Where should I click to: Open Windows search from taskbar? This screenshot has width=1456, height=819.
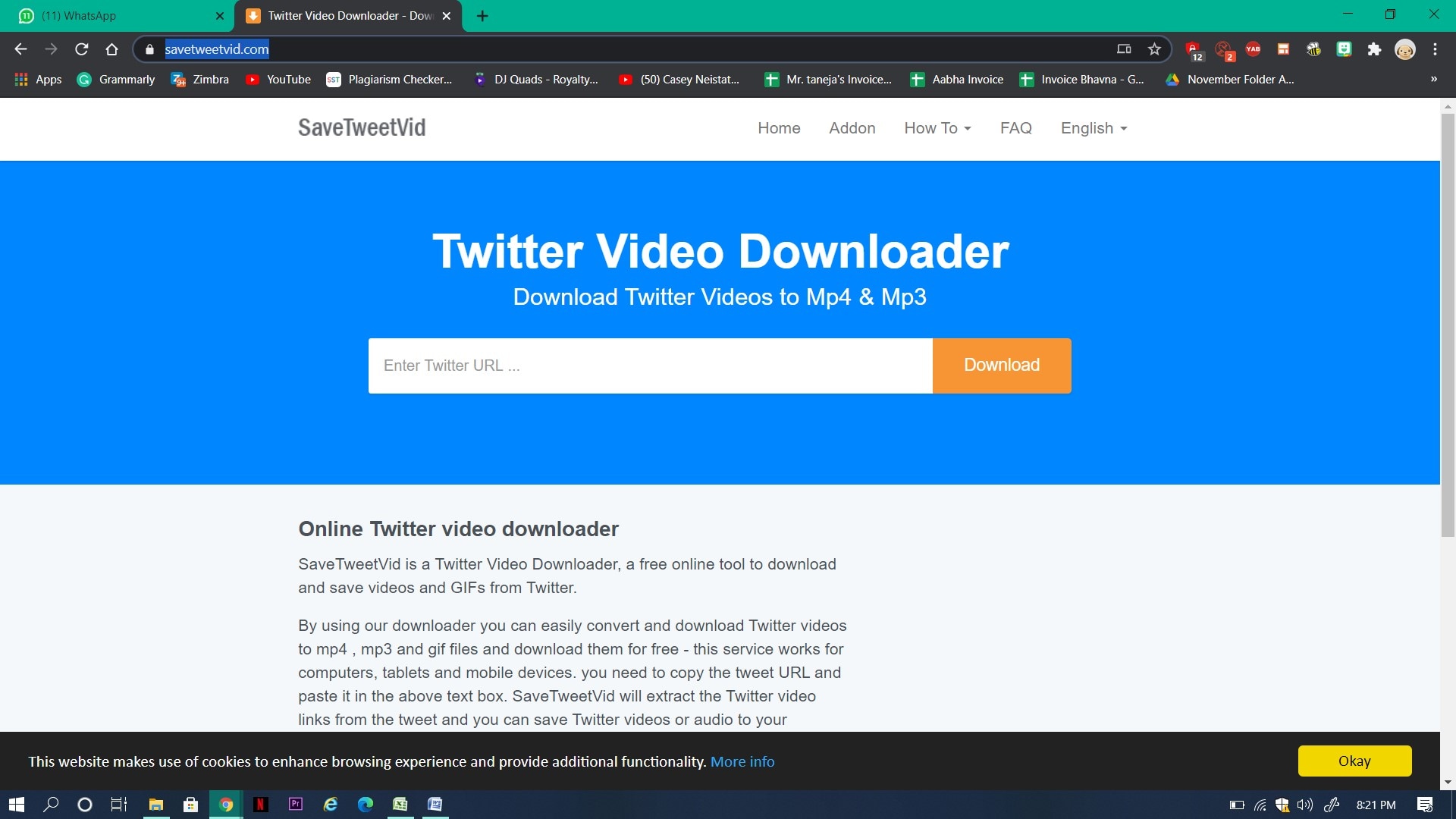click(x=51, y=805)
